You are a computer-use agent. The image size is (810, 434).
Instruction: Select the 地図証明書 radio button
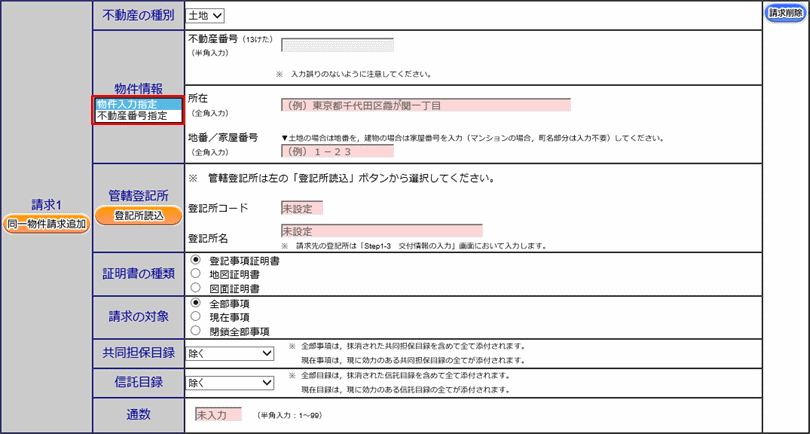click(x=195, y=273)
